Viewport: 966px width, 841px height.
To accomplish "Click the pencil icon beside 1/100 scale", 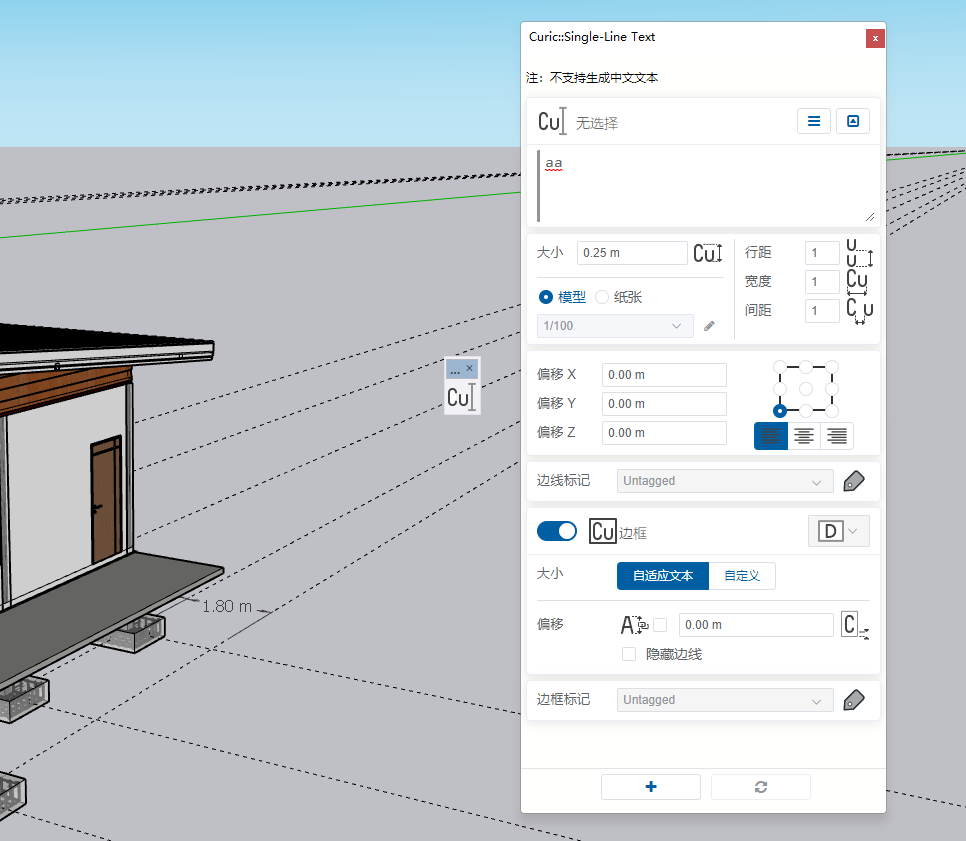I will [710, 326].
